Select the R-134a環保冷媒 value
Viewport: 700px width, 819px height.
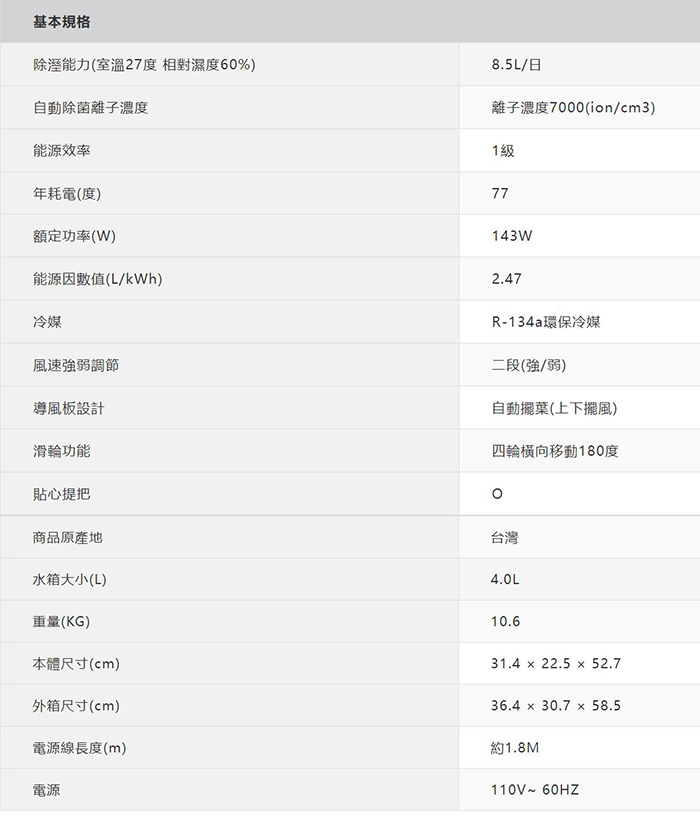click(x=546, y=323)
